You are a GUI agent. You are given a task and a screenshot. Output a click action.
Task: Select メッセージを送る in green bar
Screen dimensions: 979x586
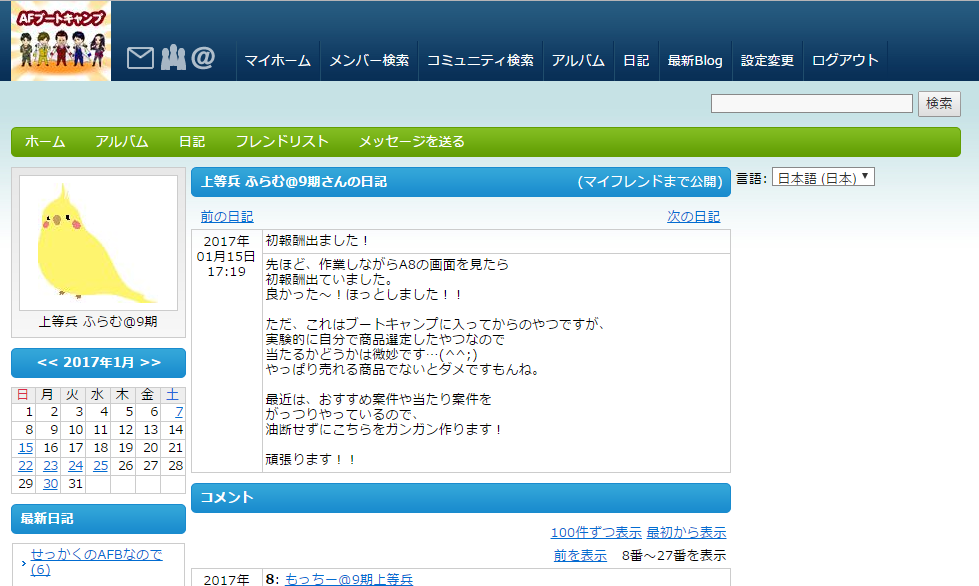(x=411, y=142)
